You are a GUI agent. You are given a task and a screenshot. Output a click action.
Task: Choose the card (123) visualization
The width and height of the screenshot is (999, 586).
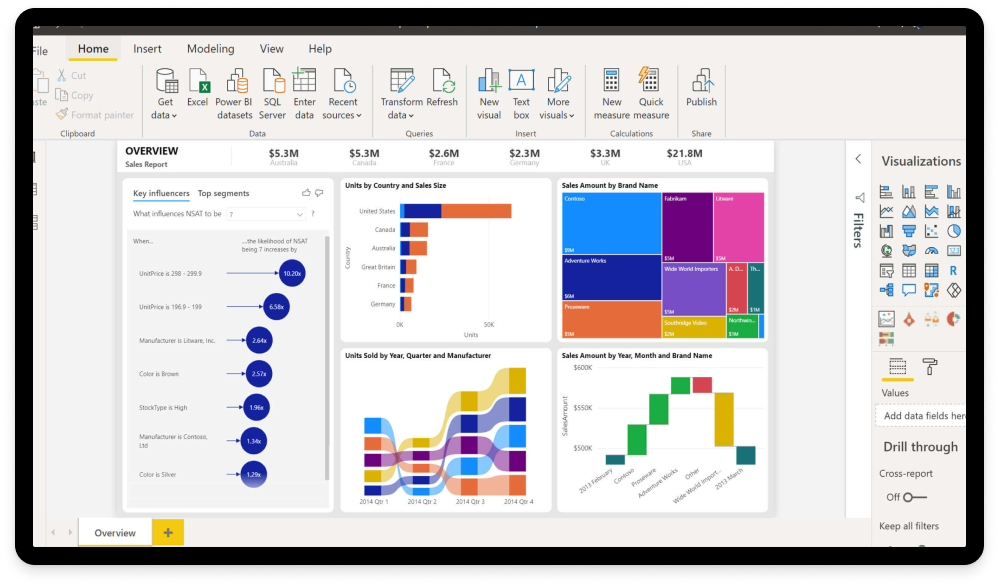click(954, 251)
